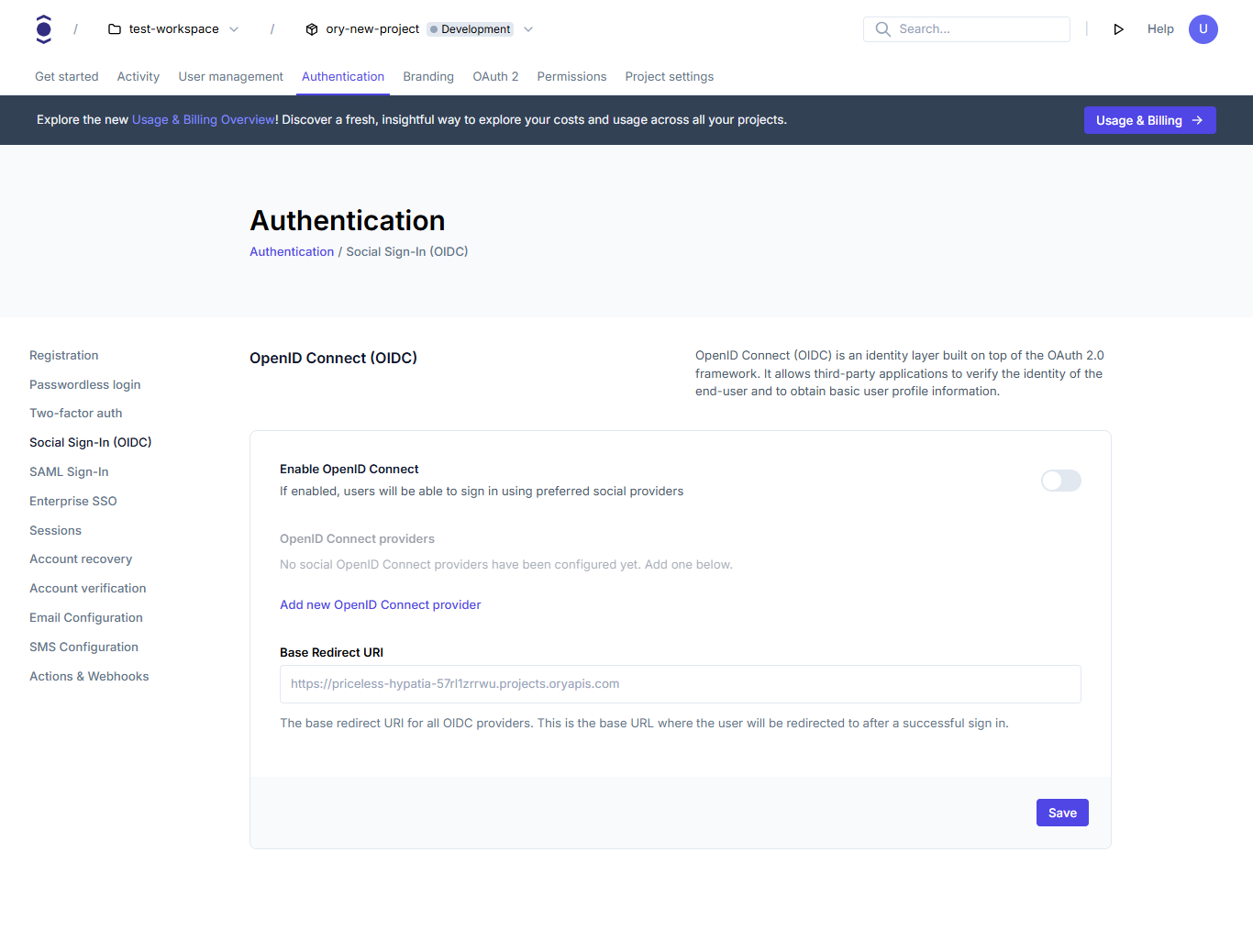
Task: Click Add new OpenID Connect provider
Action: pyautogui.click(x=380, y=604)
